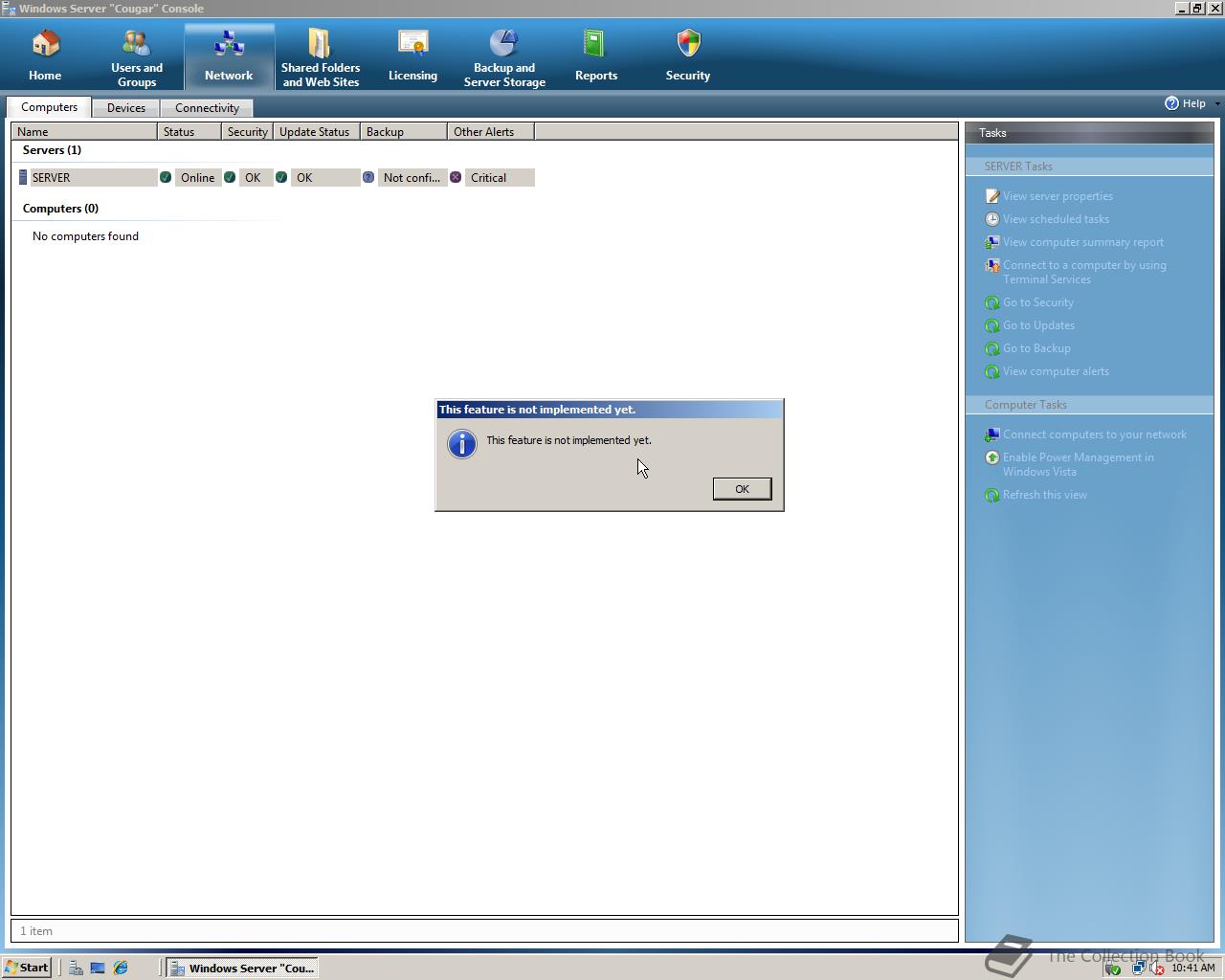Click View computer summary report link
The width and height of the screenshot is (1225, 980).
(1083, 242)
